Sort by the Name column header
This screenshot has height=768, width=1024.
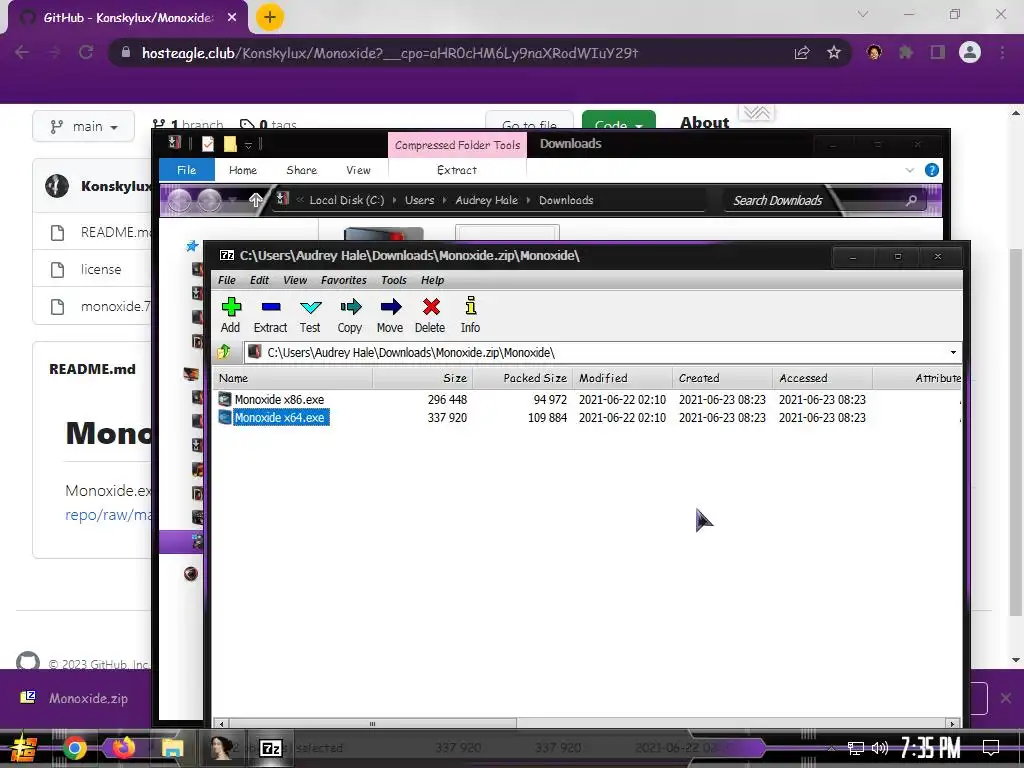tap(293, 378)
